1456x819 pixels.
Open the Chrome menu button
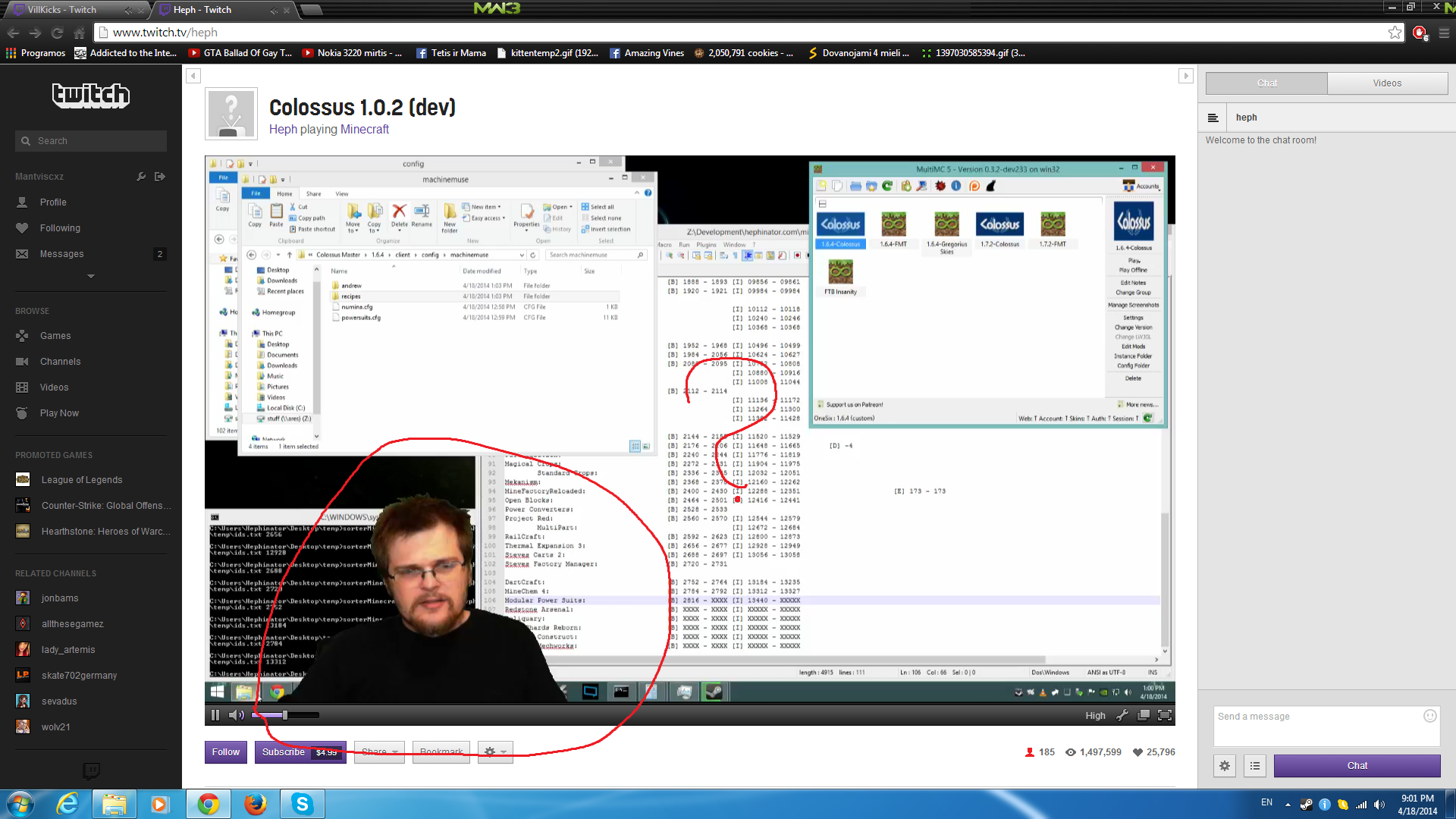[x=1444, y=33]
